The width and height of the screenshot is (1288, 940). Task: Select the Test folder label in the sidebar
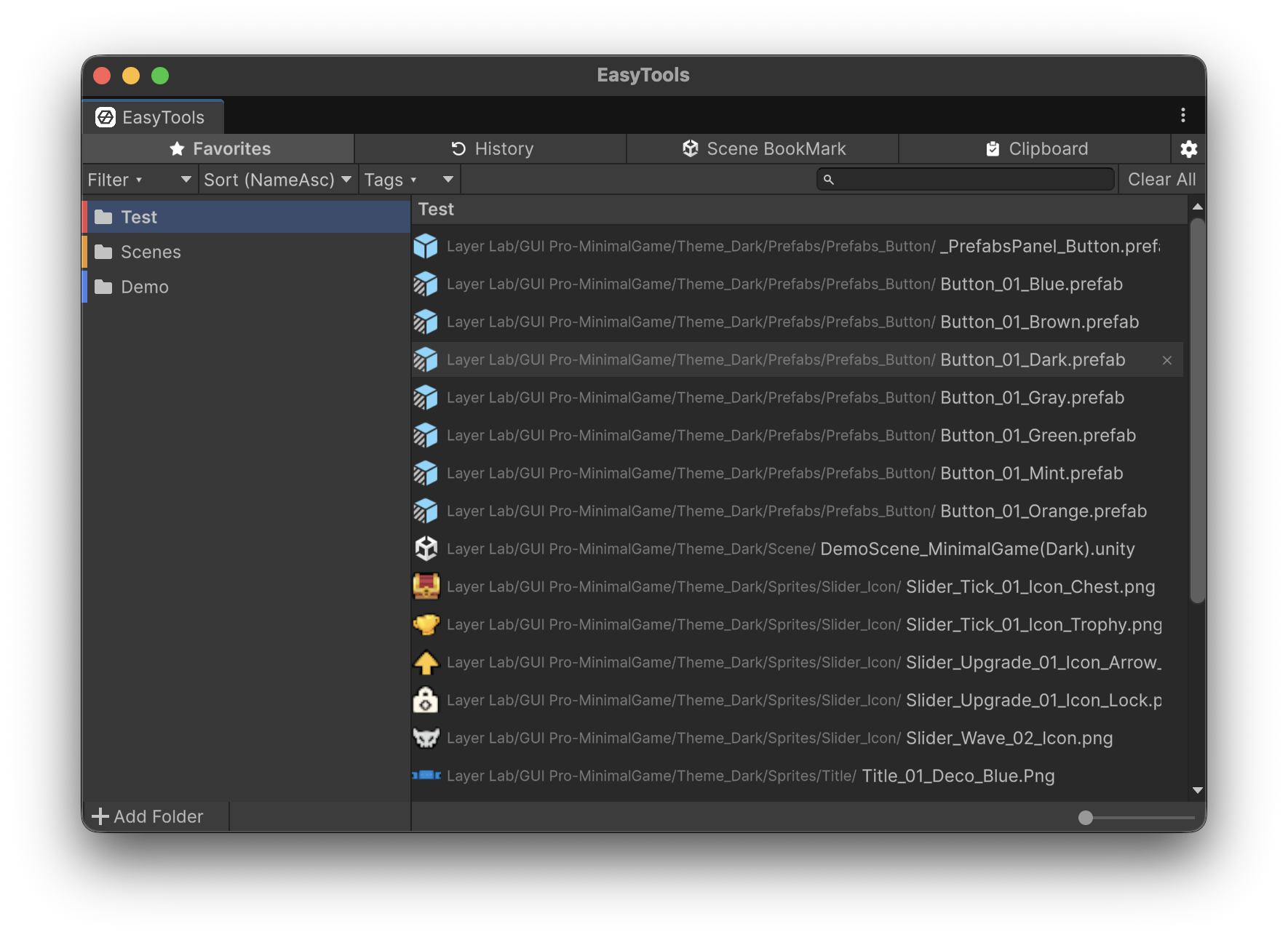pos(139,217)
